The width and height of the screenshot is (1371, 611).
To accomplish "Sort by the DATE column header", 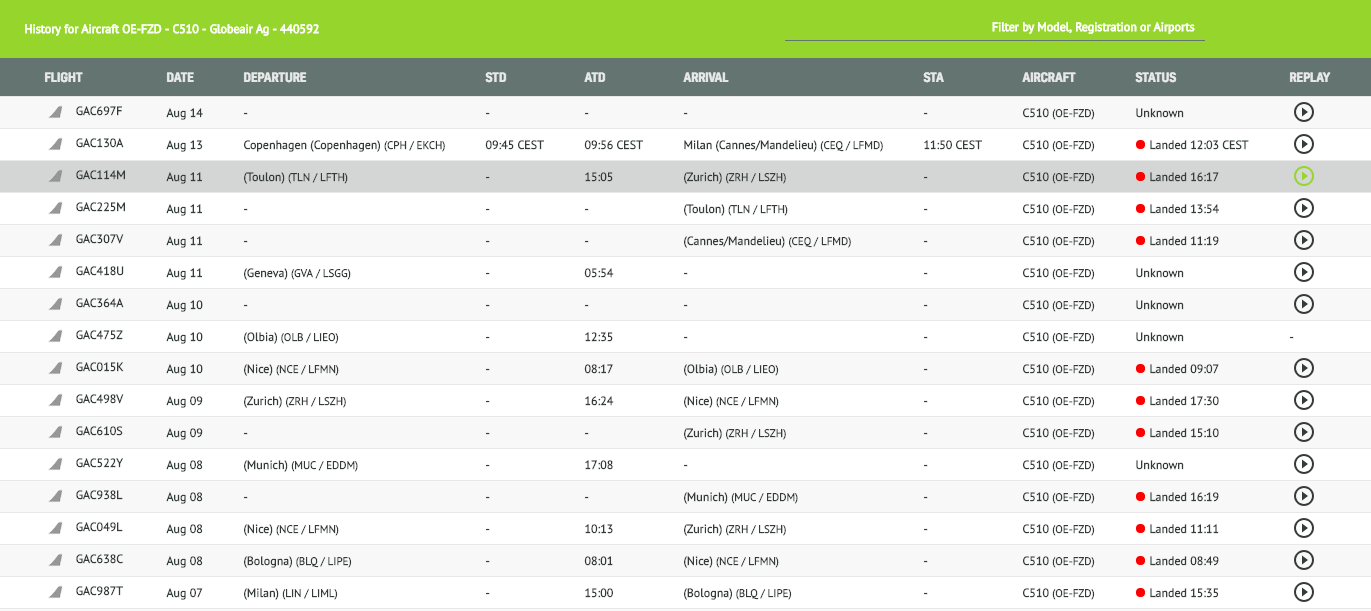I will (x=180, y=77).
